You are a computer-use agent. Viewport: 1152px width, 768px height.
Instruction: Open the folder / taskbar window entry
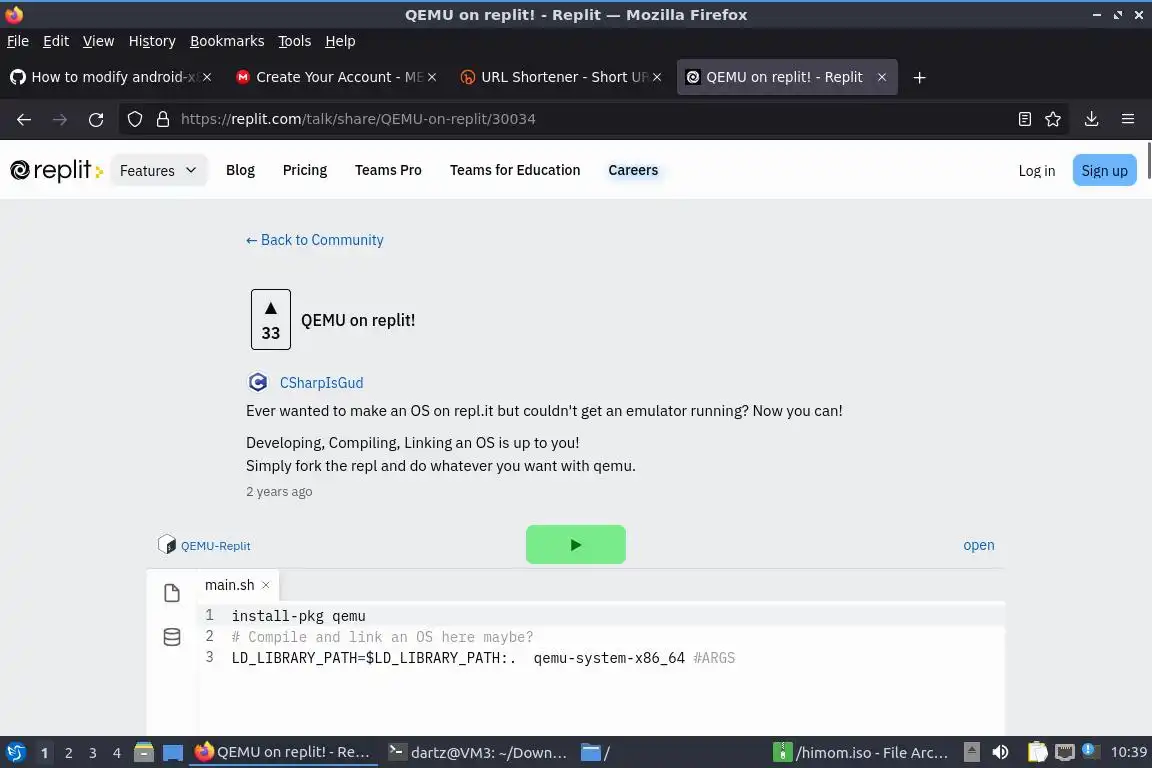point(596,752)
